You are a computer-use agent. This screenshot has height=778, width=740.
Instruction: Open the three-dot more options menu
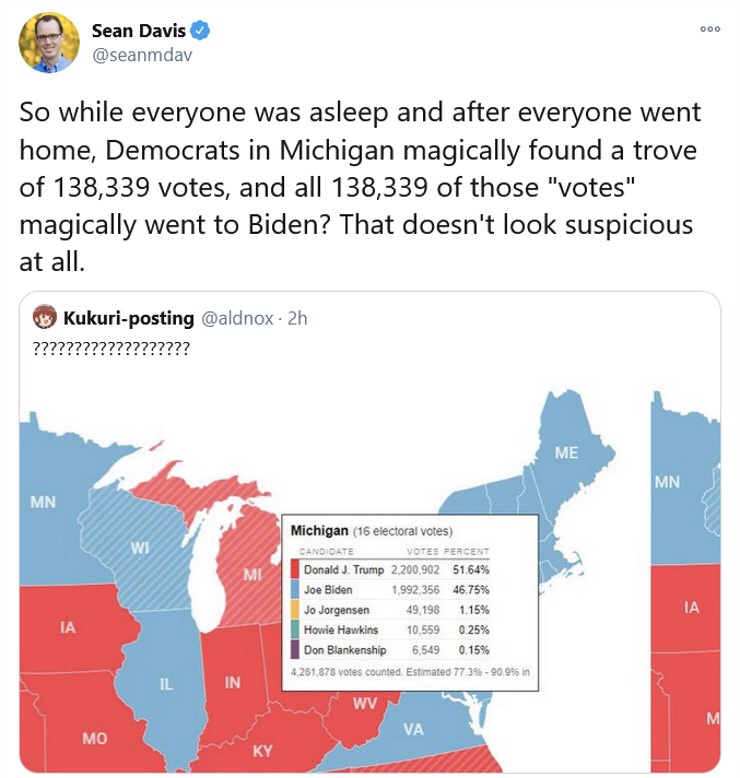(x=710, y=29)
